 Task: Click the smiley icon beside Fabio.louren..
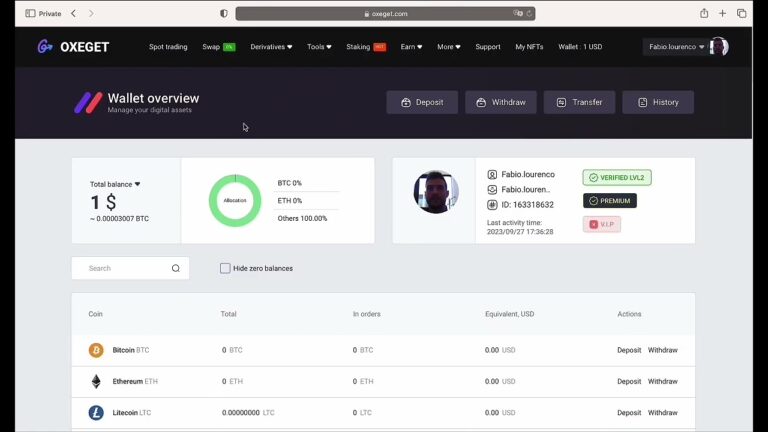pyautogui.click(x=492, y=190)
